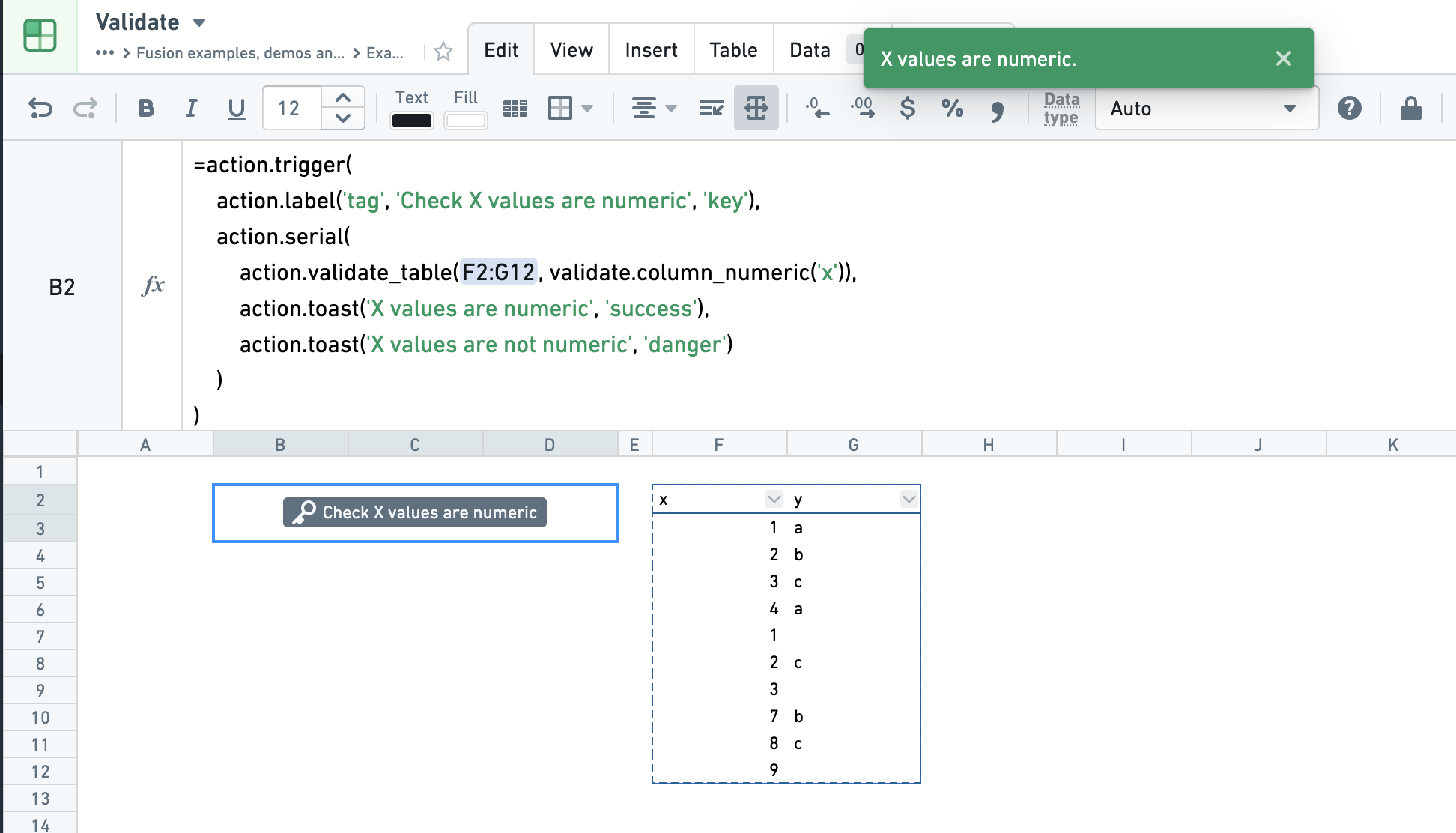
Task: Increase the font size with up arrow
Action: coord(343,97)
